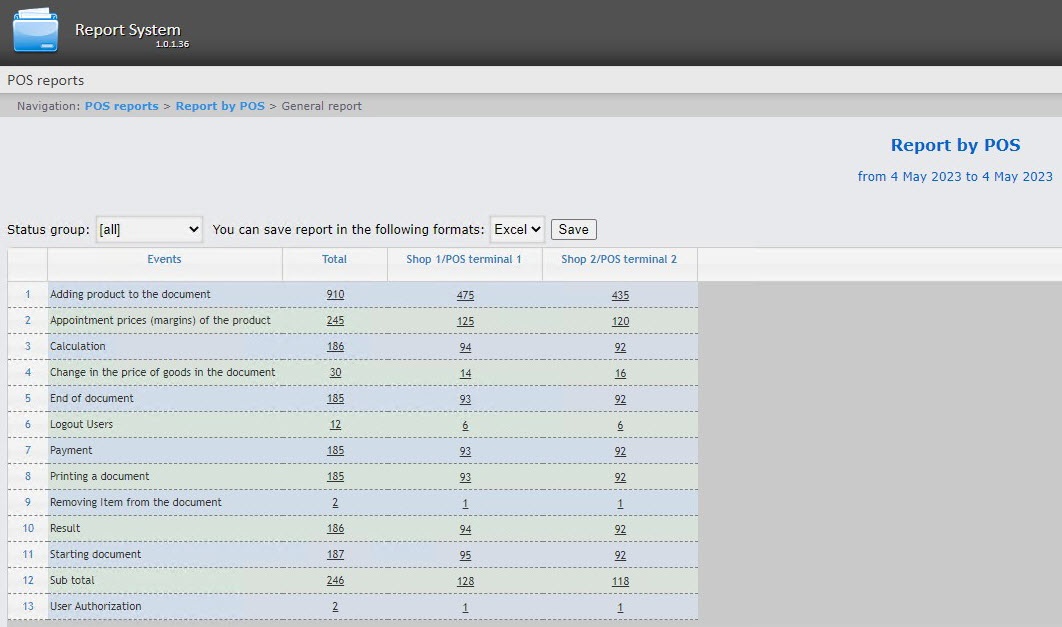Click the Total column header
Screen dimensions: 1062x627
(334, 259)
